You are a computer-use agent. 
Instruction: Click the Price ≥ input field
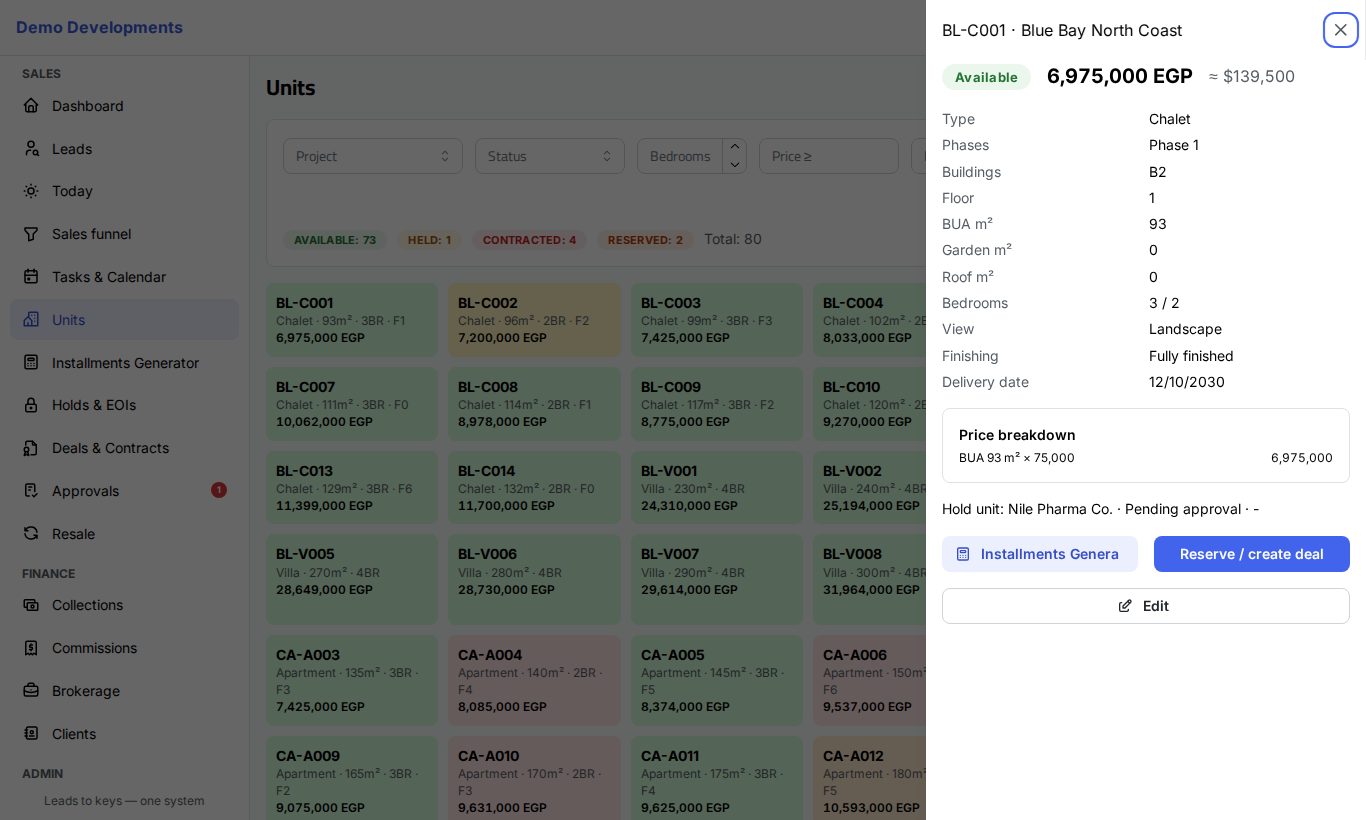click(829, 156)
